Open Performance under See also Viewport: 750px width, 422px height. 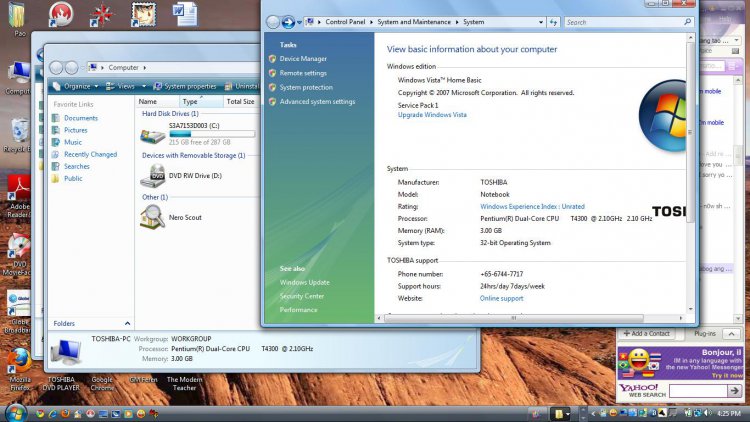[298, 310]
